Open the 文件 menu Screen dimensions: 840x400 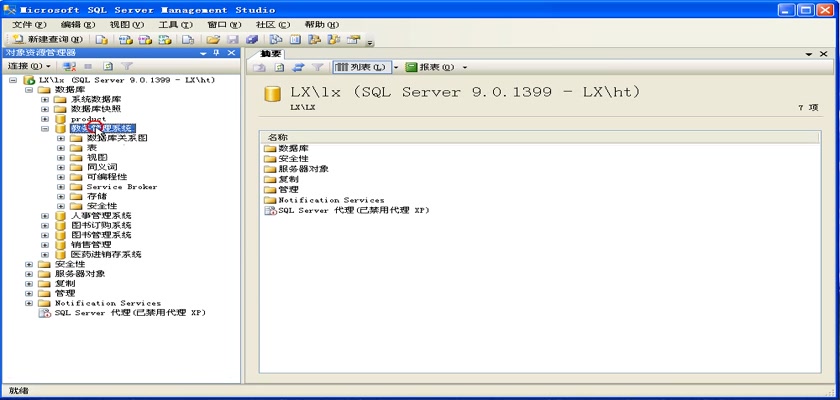(29, 25)
